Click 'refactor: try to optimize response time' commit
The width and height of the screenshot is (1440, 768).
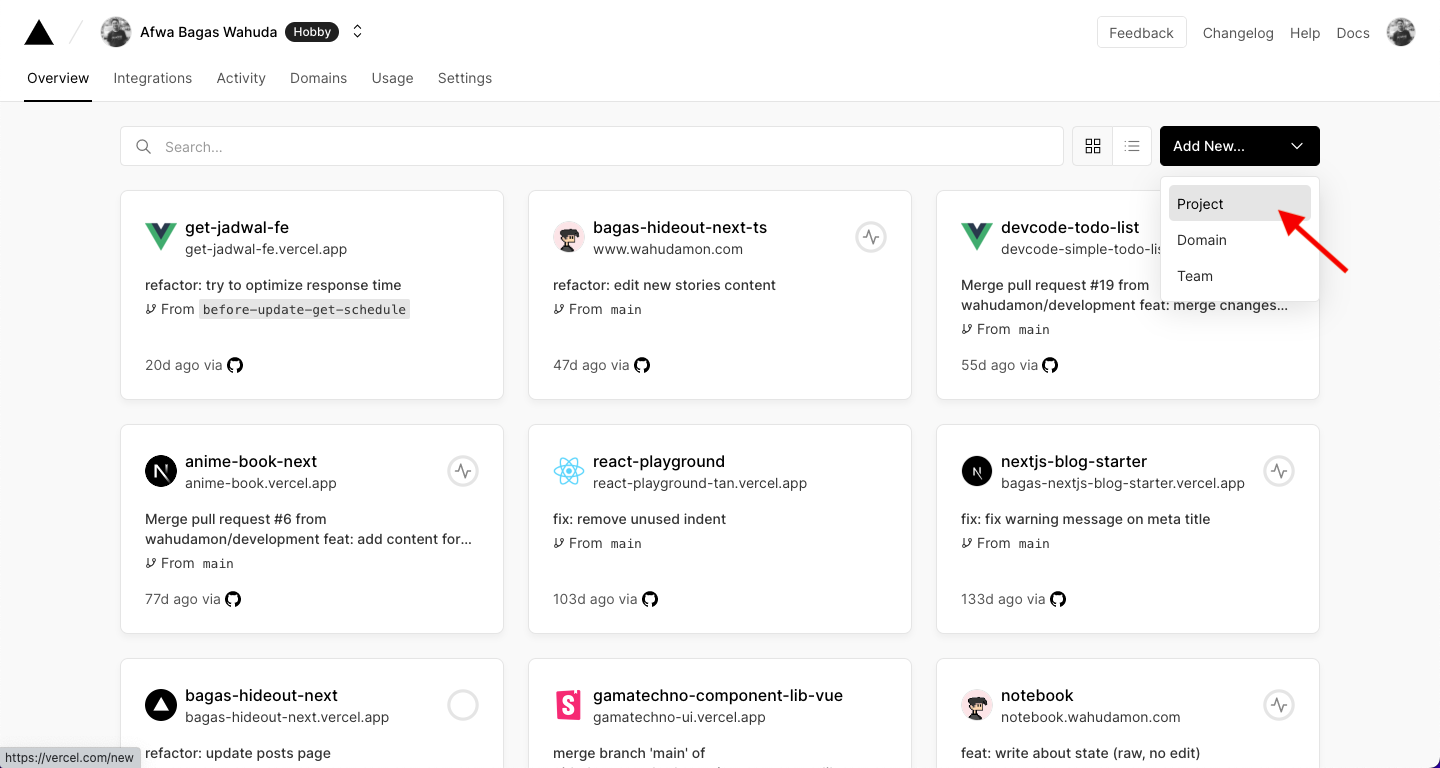(x=273, y=285)
